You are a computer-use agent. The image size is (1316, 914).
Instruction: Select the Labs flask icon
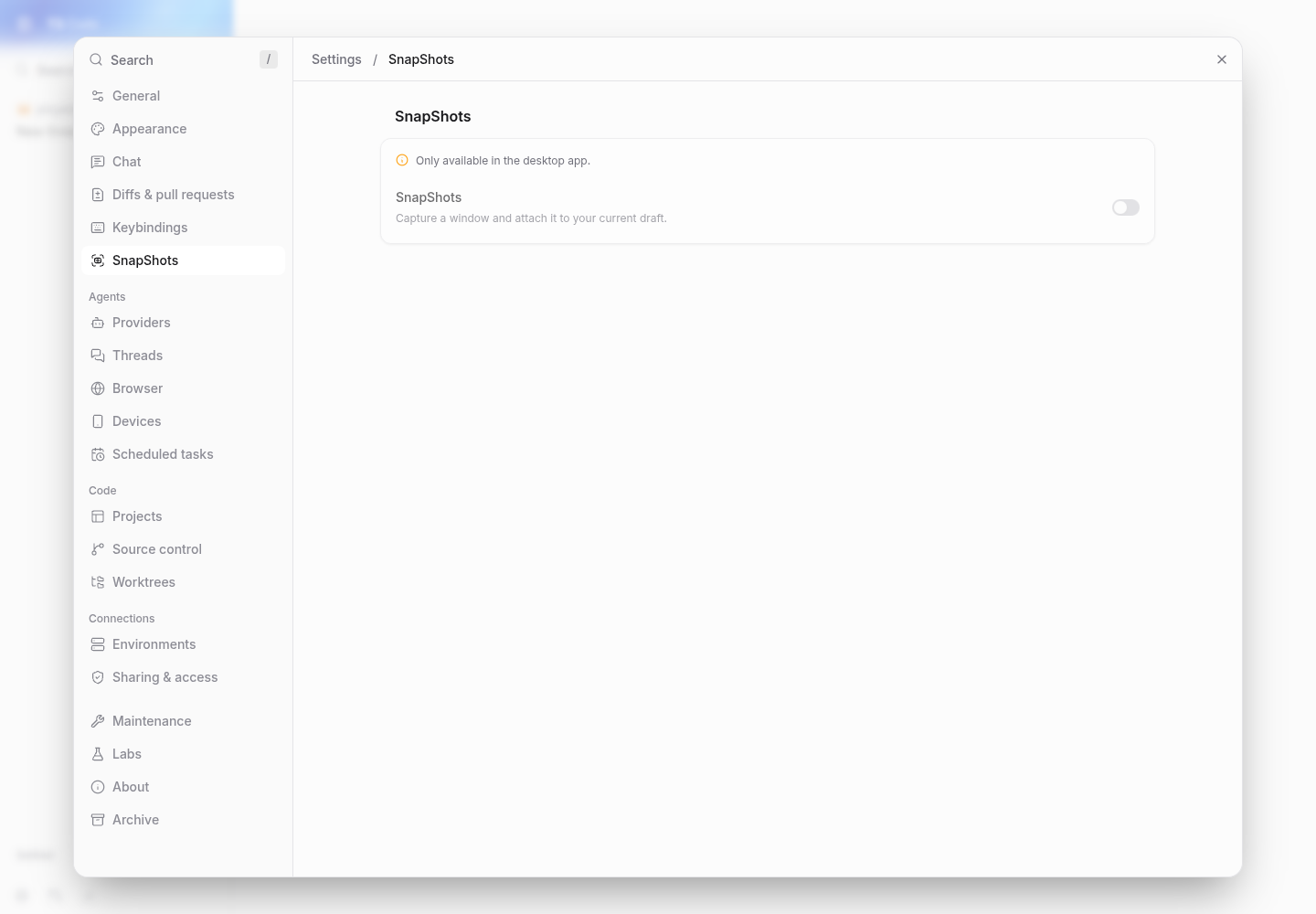pos(98,754)
